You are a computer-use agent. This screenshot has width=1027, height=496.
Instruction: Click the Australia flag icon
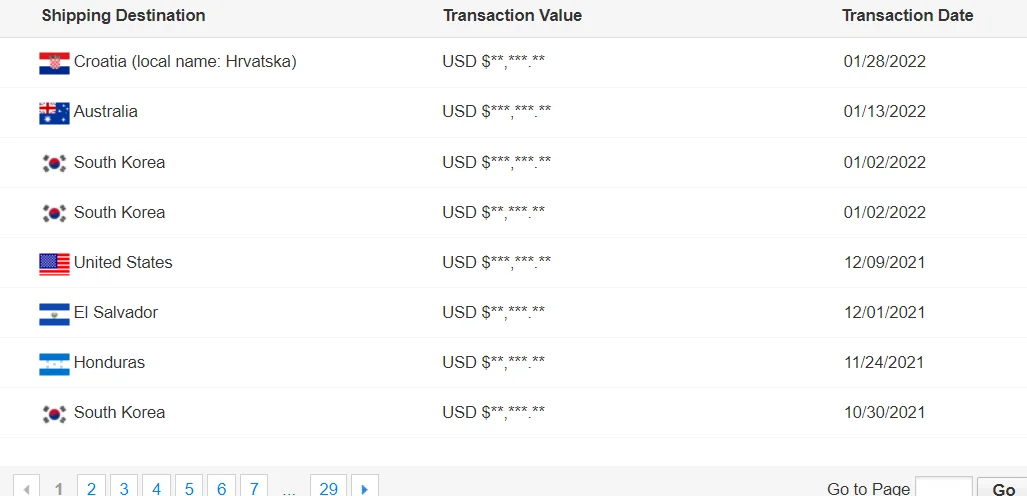(54, 113)
